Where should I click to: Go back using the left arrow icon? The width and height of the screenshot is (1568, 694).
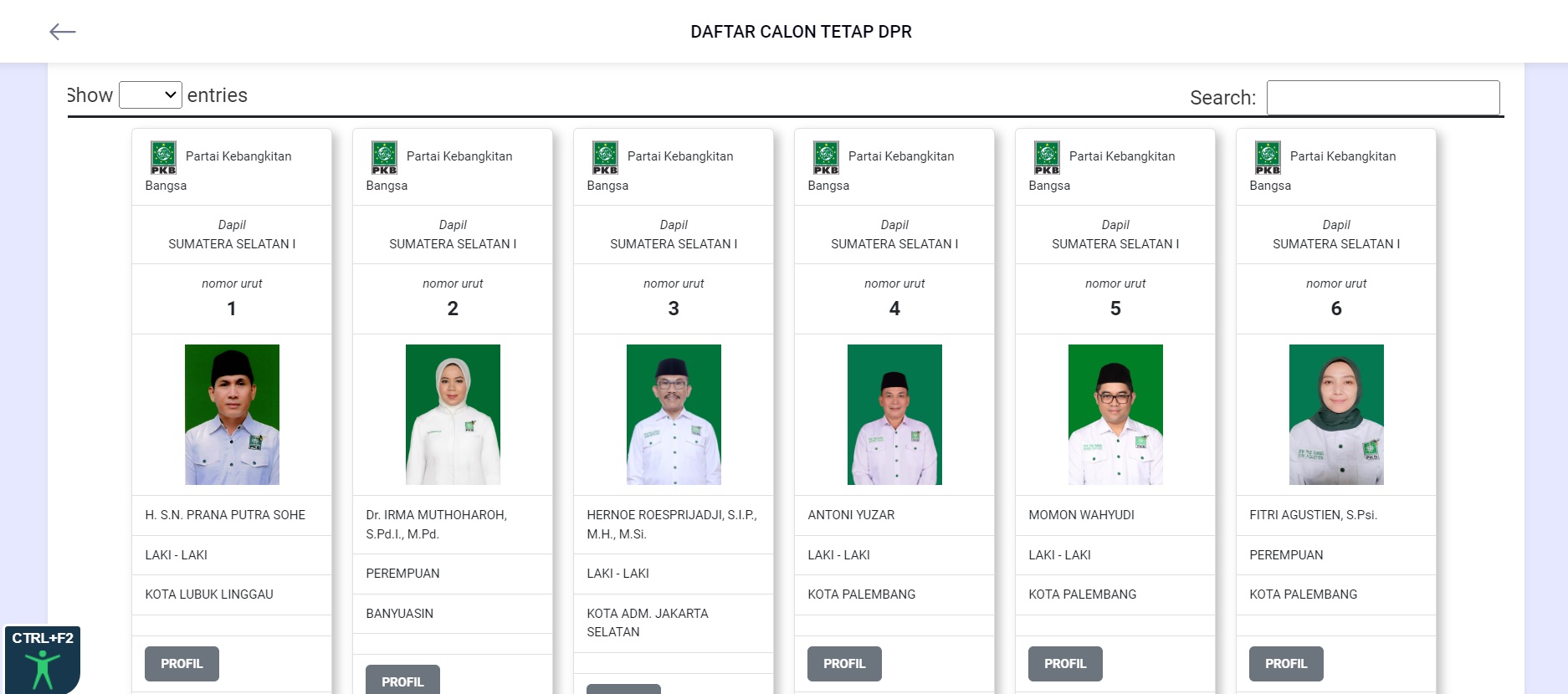click(x=63, y=32)
